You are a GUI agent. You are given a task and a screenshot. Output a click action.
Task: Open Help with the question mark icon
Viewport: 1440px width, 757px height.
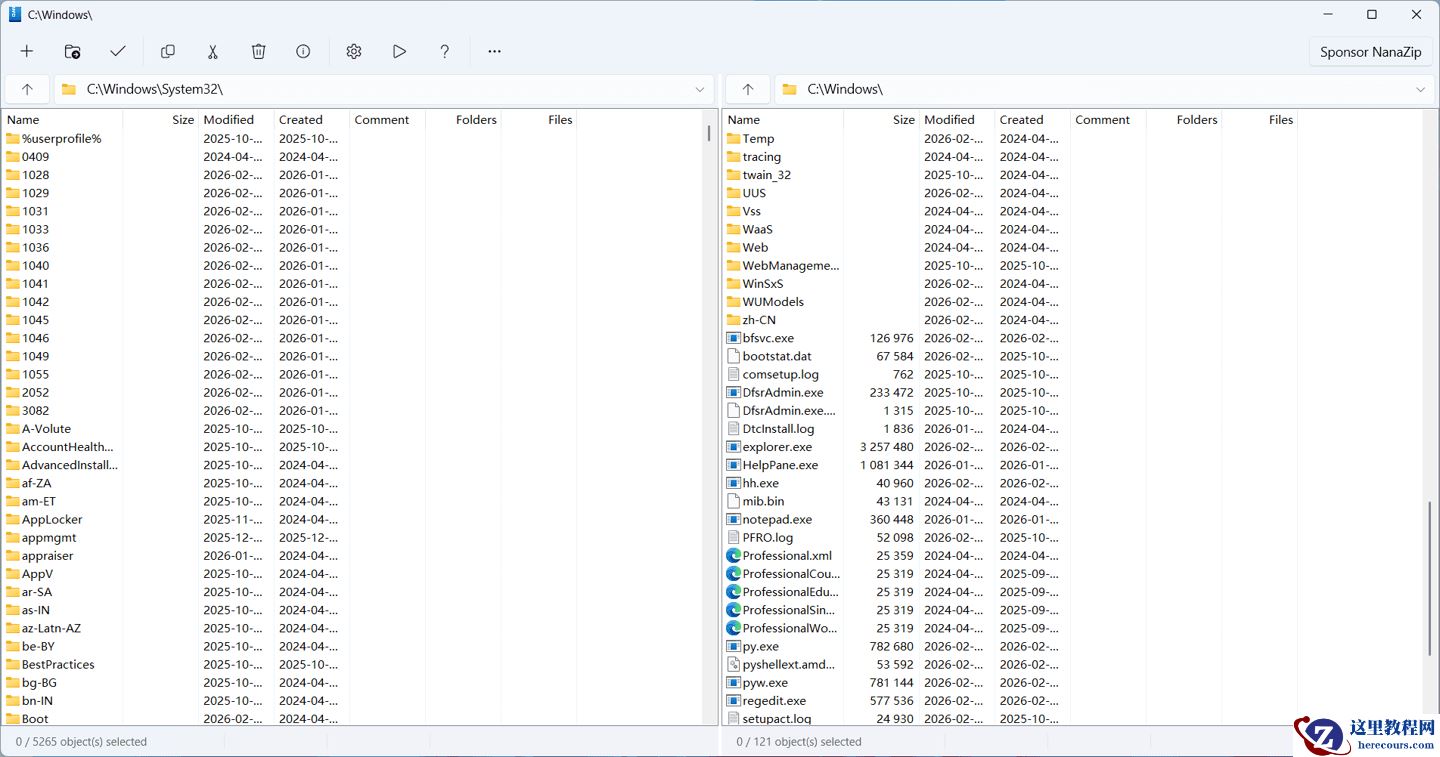coord(445,51)
